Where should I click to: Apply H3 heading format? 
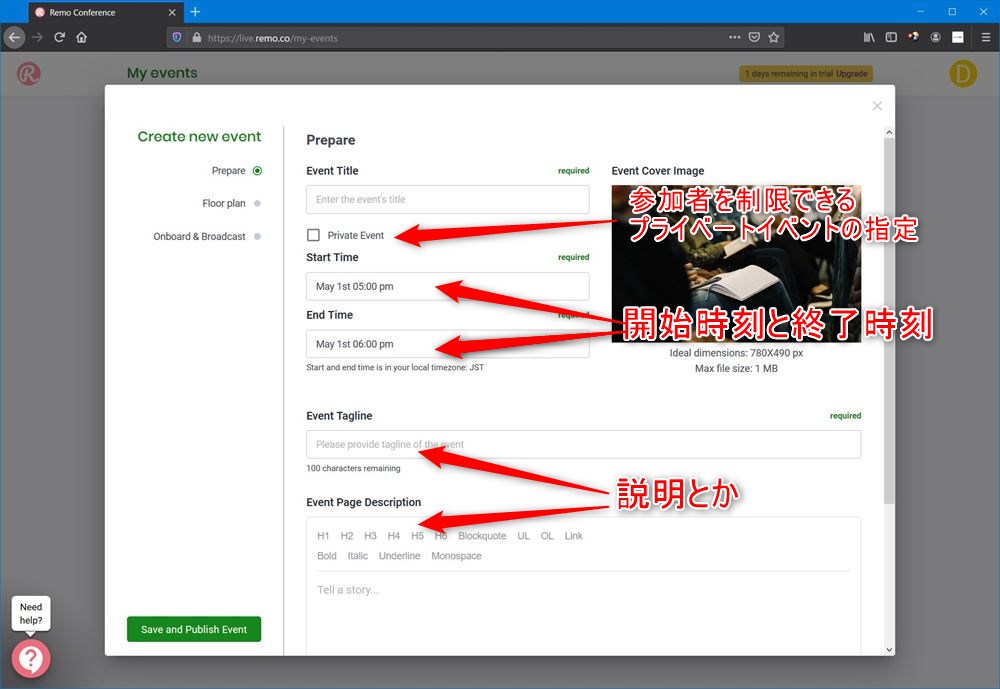371,536
